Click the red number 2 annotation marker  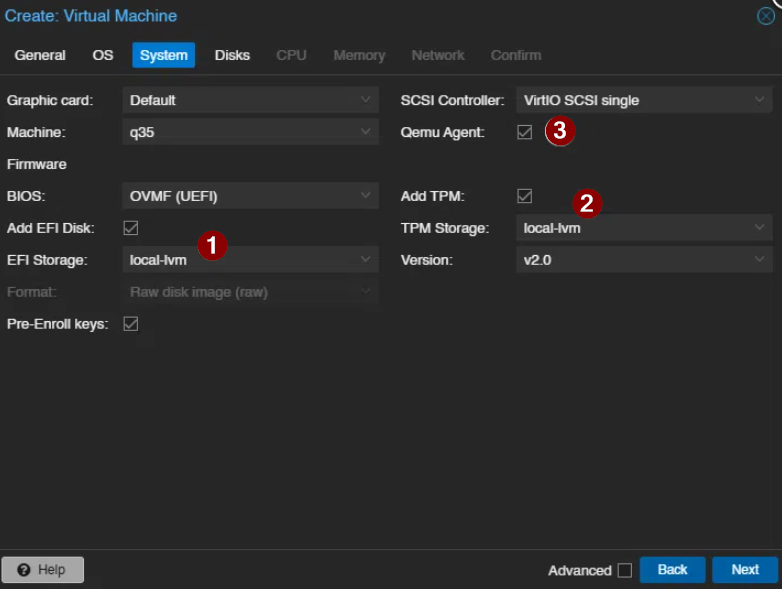point(587,204)
